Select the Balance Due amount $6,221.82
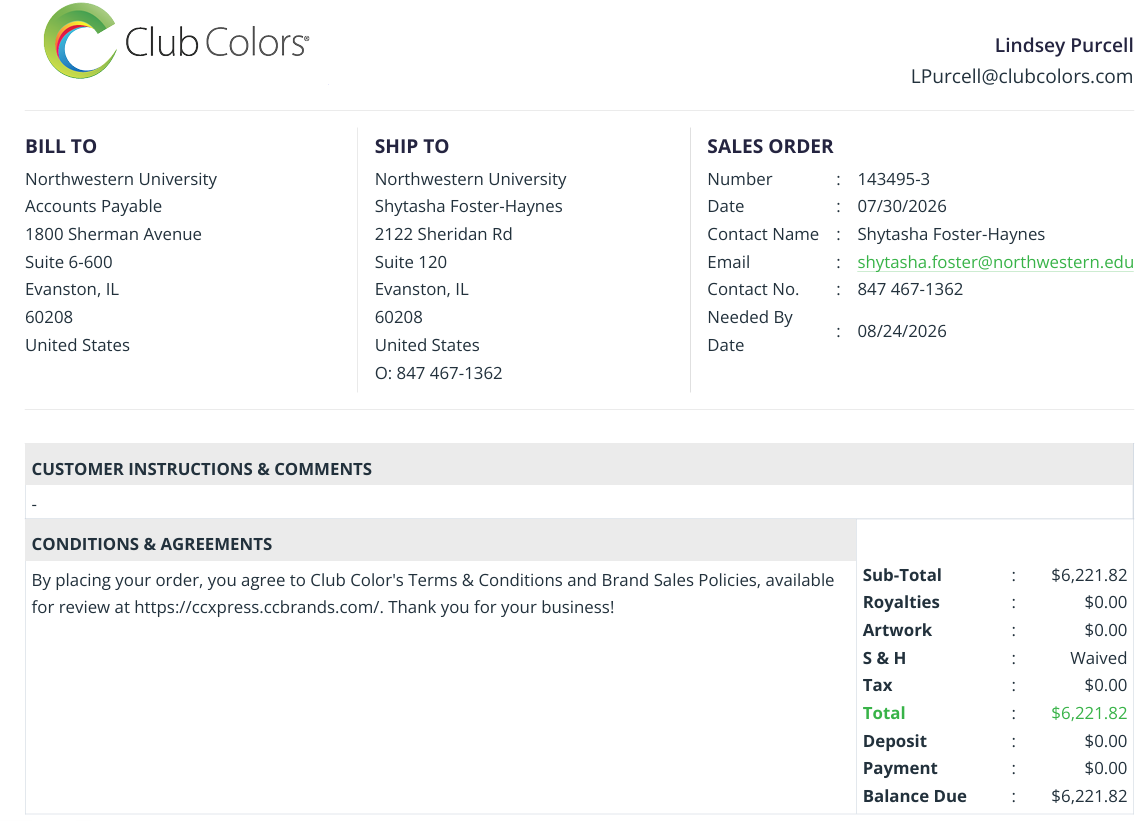 click(1089, 796)
